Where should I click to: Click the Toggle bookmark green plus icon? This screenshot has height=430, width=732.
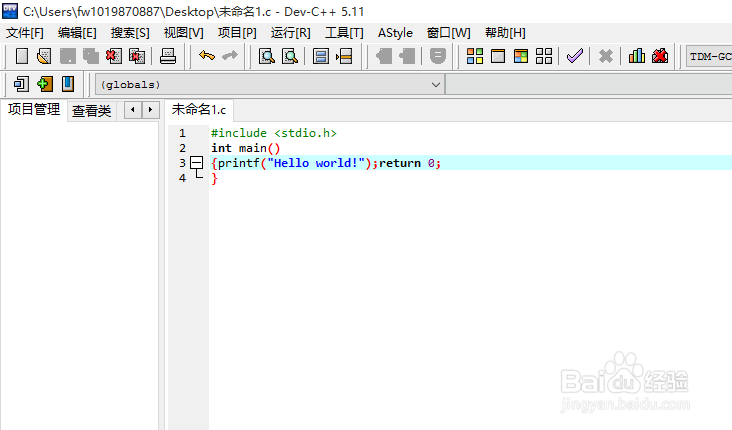(x=44, y=85)
